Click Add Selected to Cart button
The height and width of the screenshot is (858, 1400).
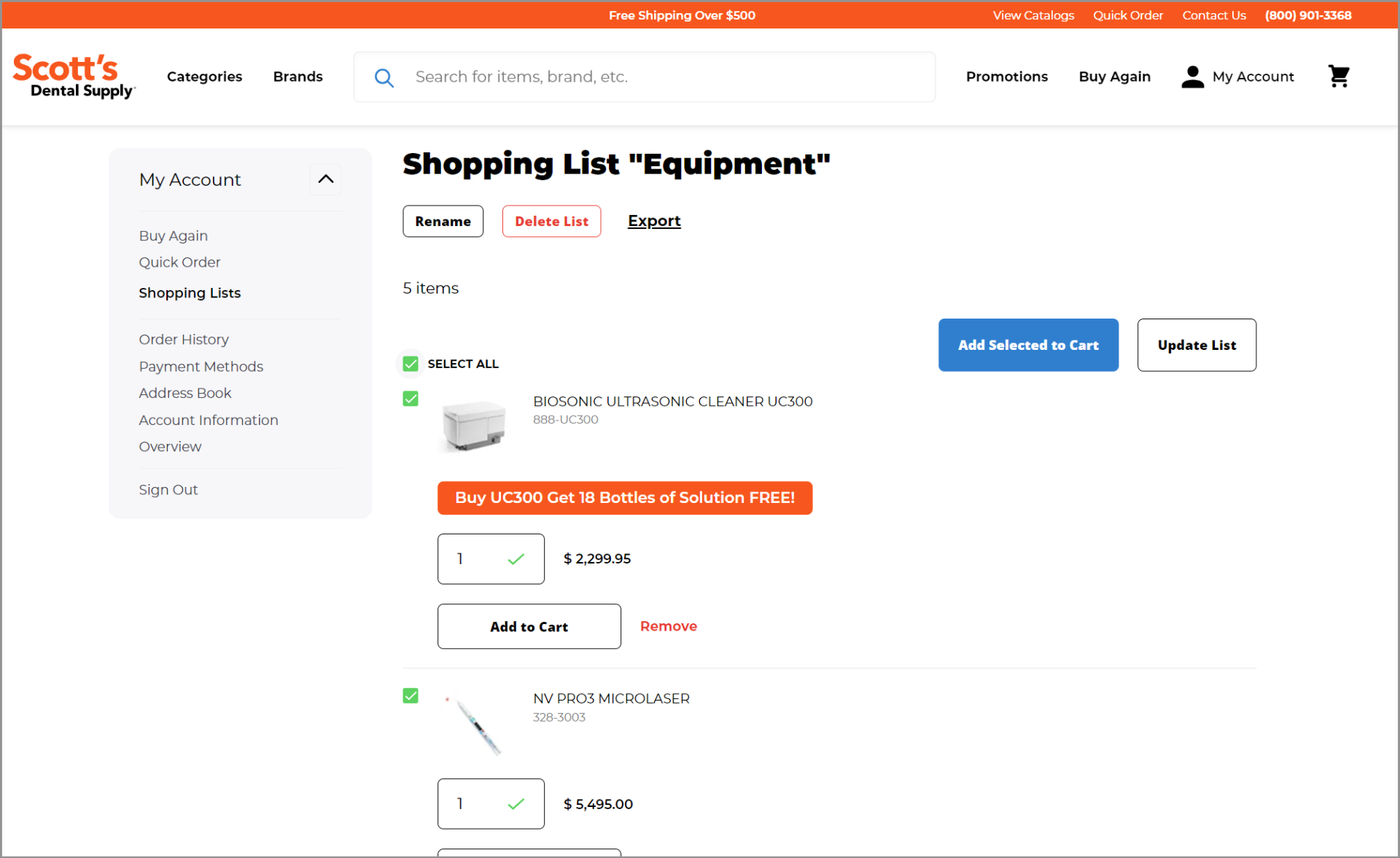[1028, 345]
